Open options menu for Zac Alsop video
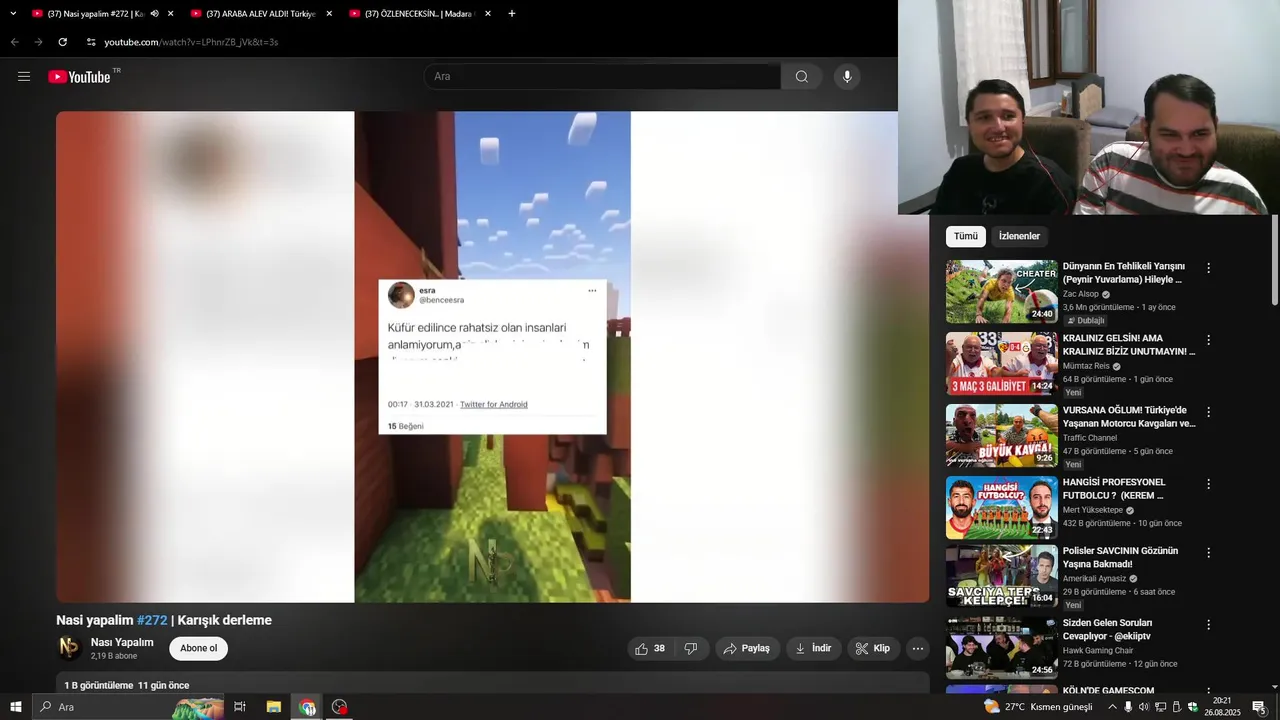The height and width of the screenshot is (720, 1280). 1208,268
